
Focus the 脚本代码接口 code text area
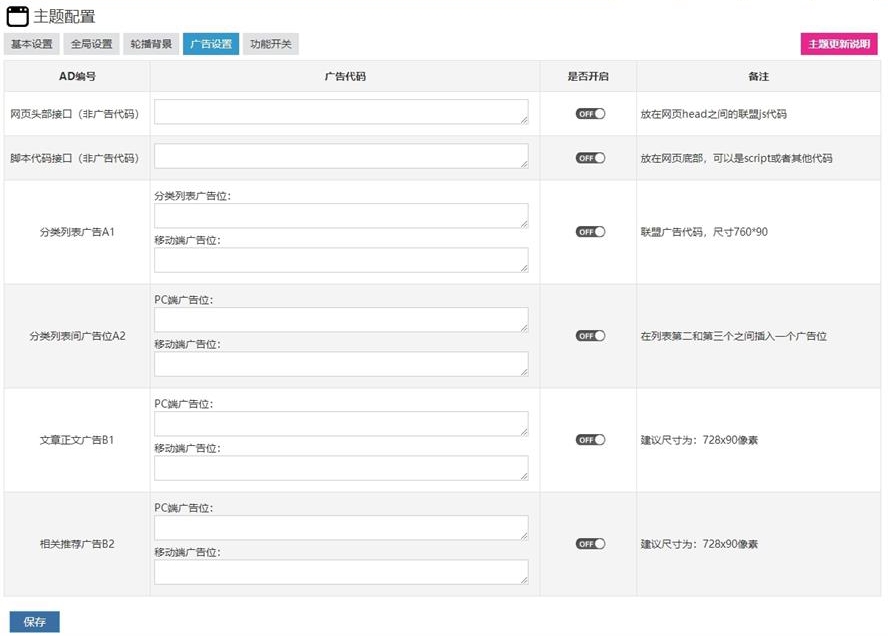pyautogui.click(x=341, y=156)
